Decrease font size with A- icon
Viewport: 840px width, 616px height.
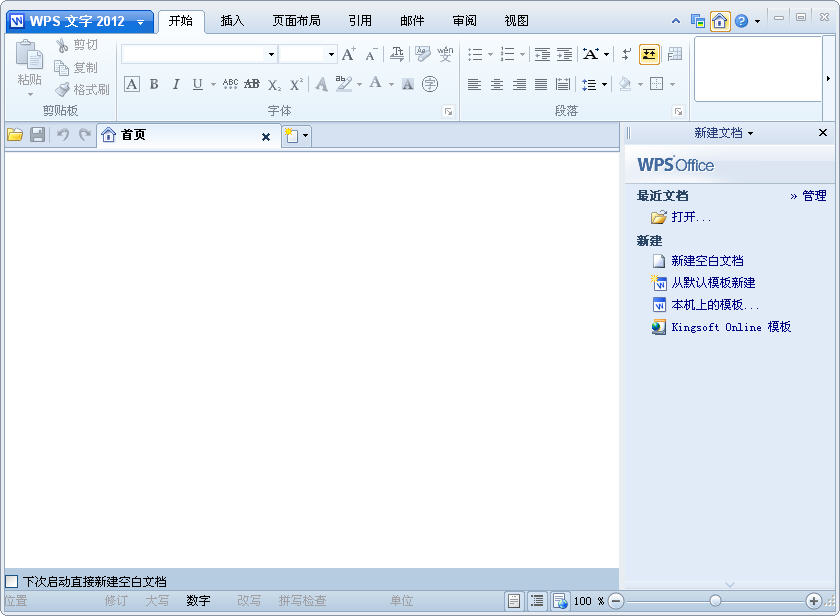click(x=371, y=54)
